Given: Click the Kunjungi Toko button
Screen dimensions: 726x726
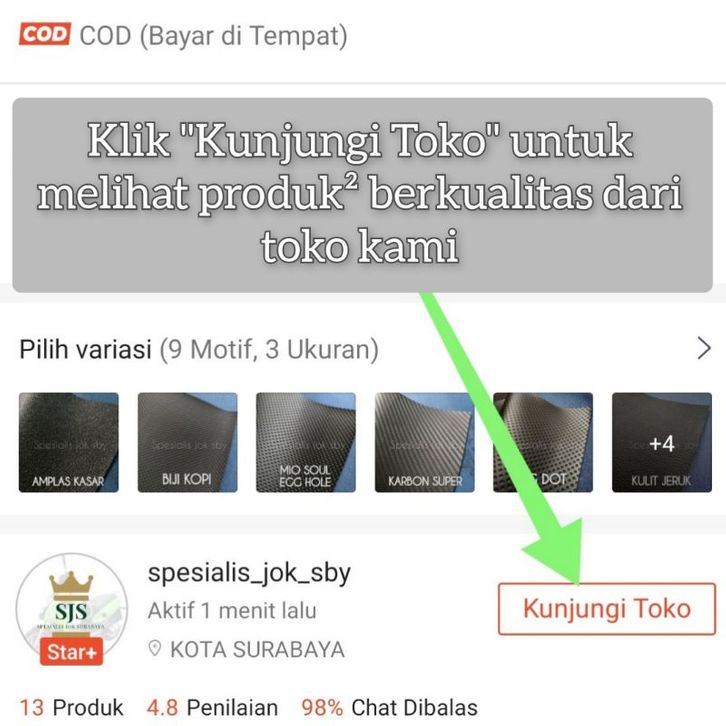Looking at the screenshot, I should 607,608.
